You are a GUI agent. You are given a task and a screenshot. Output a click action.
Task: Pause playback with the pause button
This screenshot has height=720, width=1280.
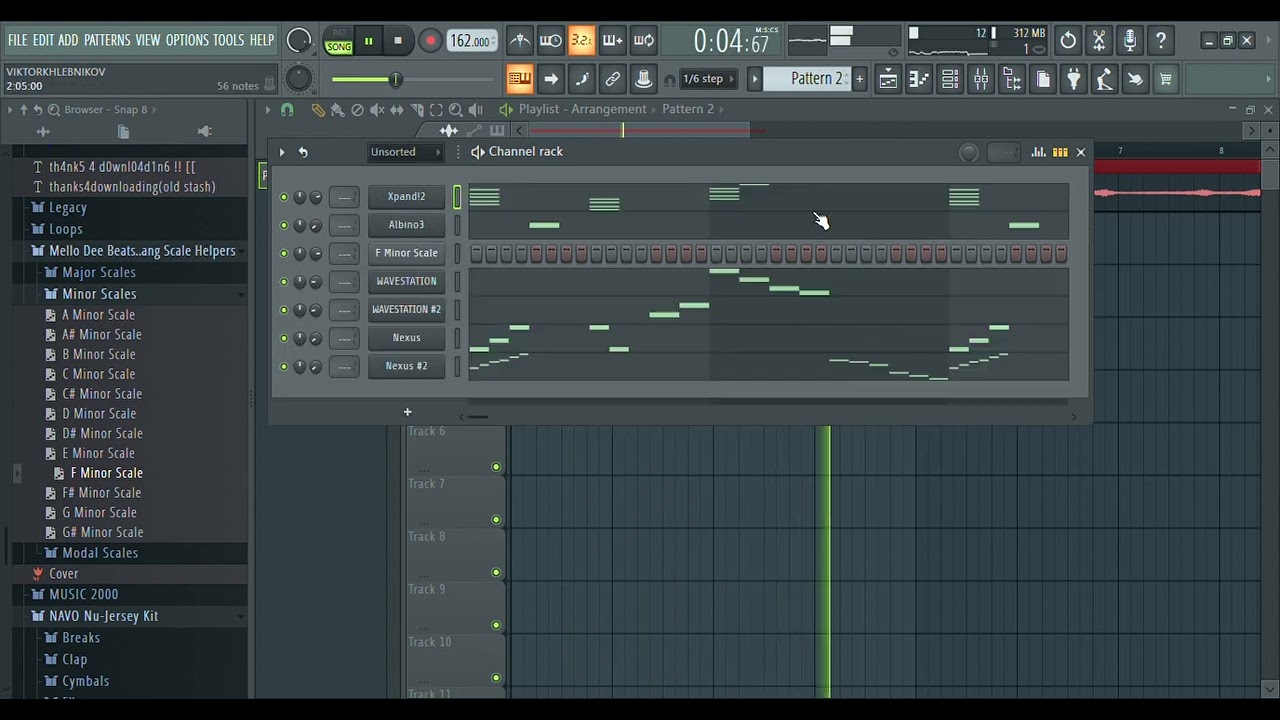click(368, 41)
